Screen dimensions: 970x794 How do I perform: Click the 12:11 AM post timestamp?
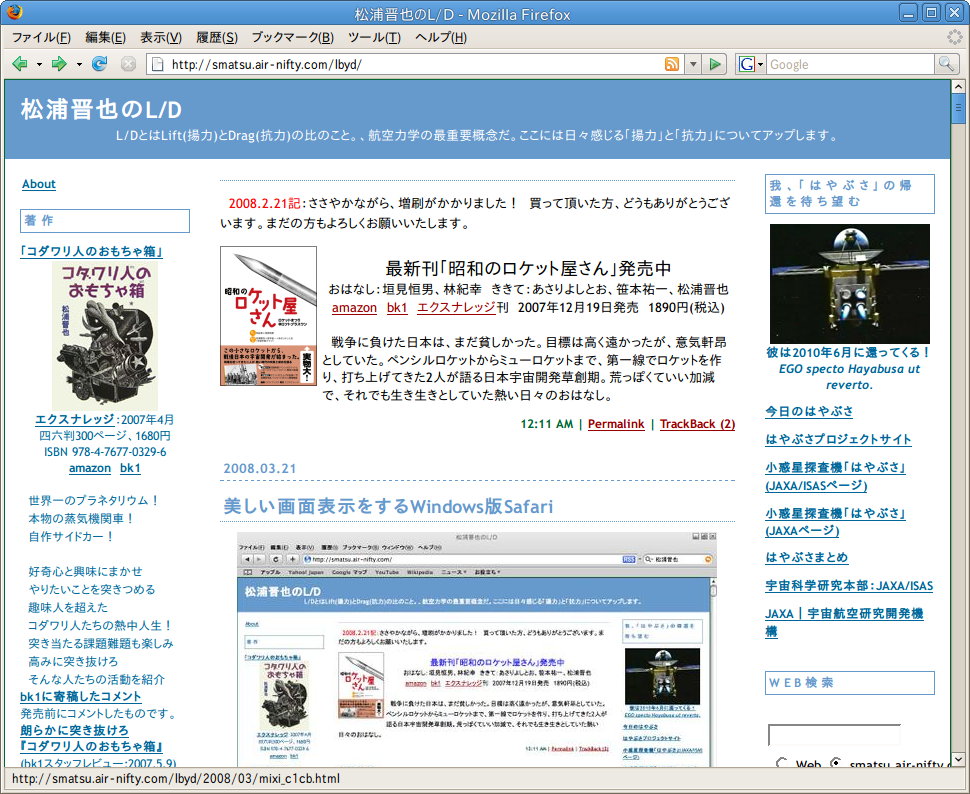547,424
